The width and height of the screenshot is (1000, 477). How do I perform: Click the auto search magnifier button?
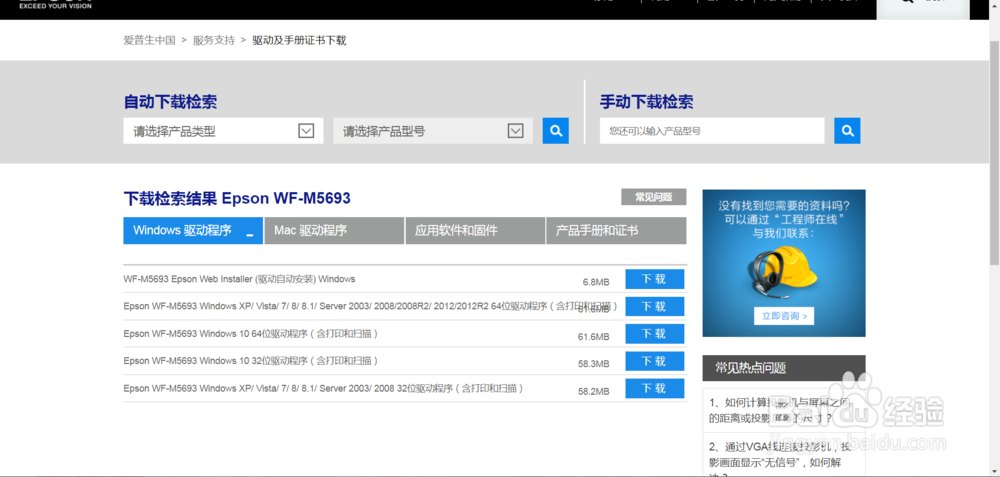tap(555, 131)
